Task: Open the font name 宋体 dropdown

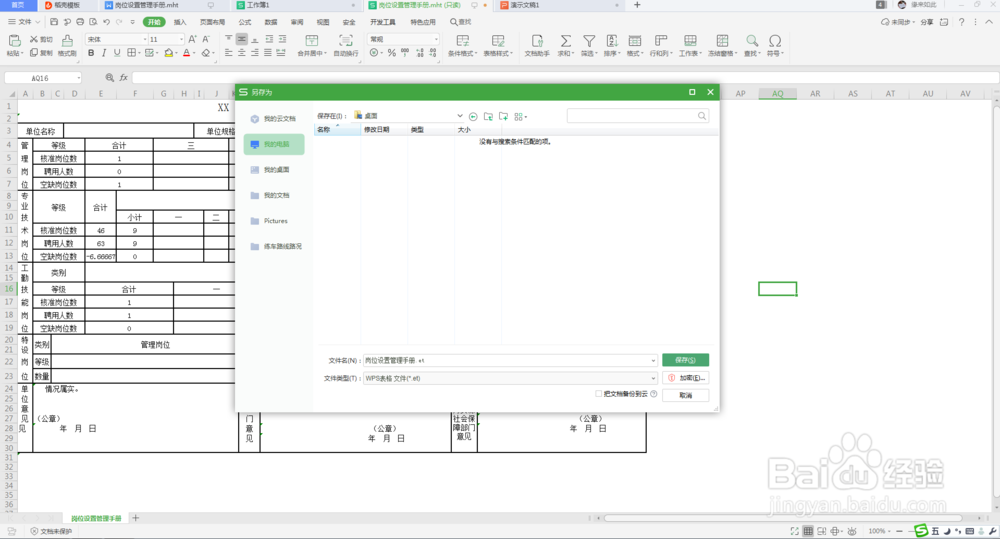Action: point(145,39)
